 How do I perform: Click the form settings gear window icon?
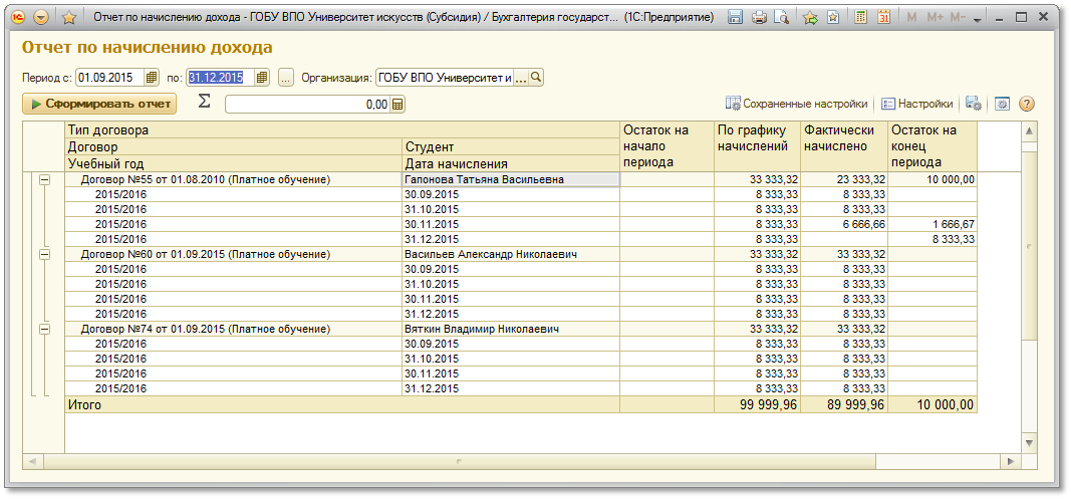[x=1002, y=104]
